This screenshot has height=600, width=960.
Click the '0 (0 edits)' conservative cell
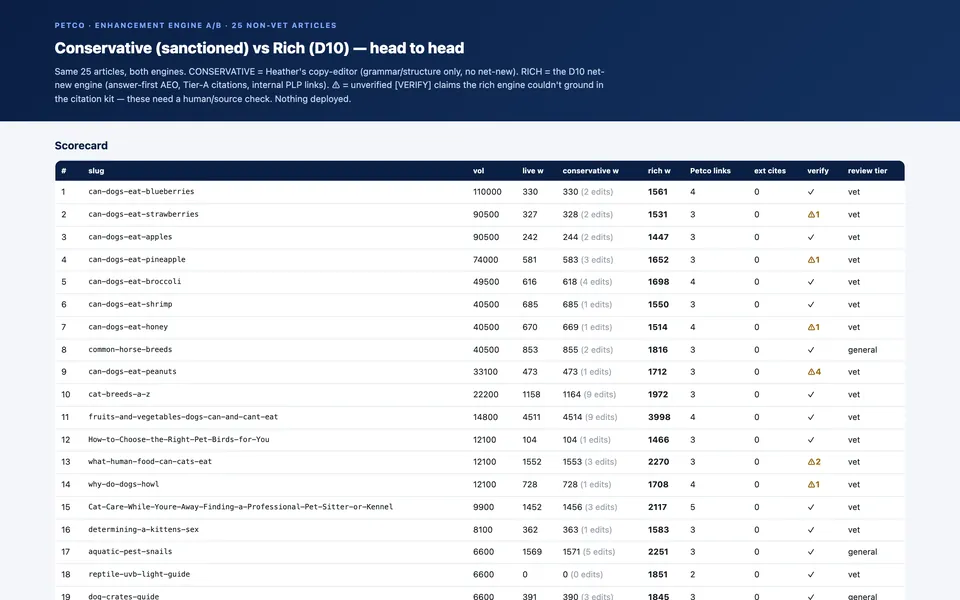pos(582,574)
